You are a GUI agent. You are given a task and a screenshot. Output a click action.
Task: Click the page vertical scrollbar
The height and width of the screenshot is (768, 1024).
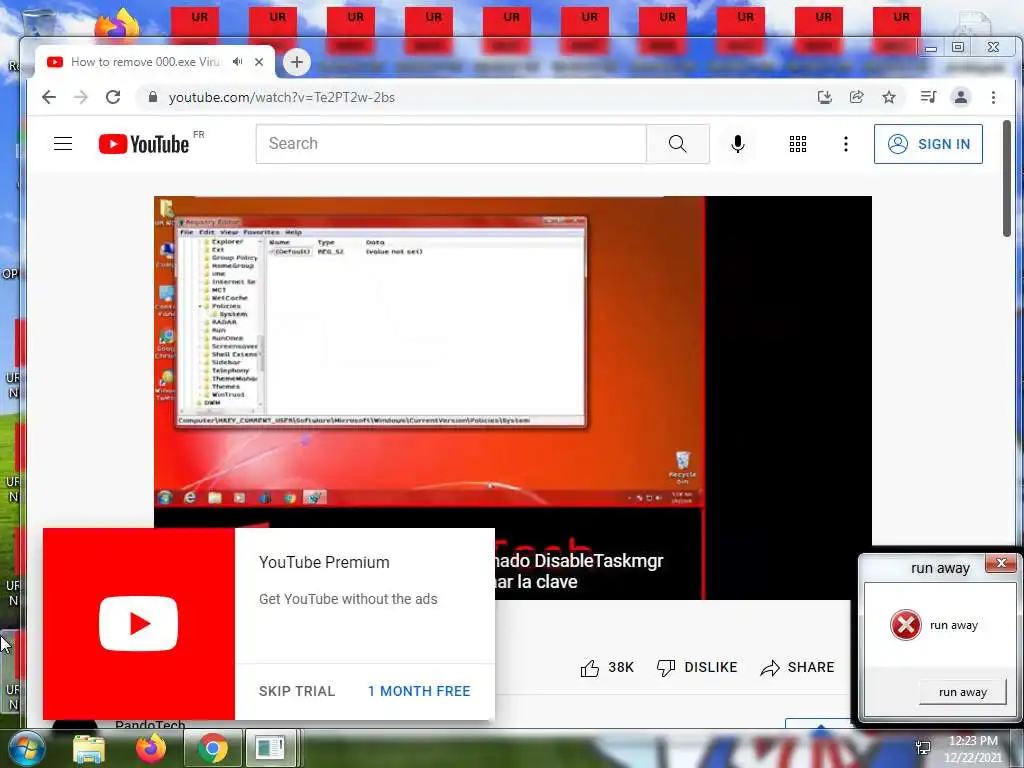1008,178
